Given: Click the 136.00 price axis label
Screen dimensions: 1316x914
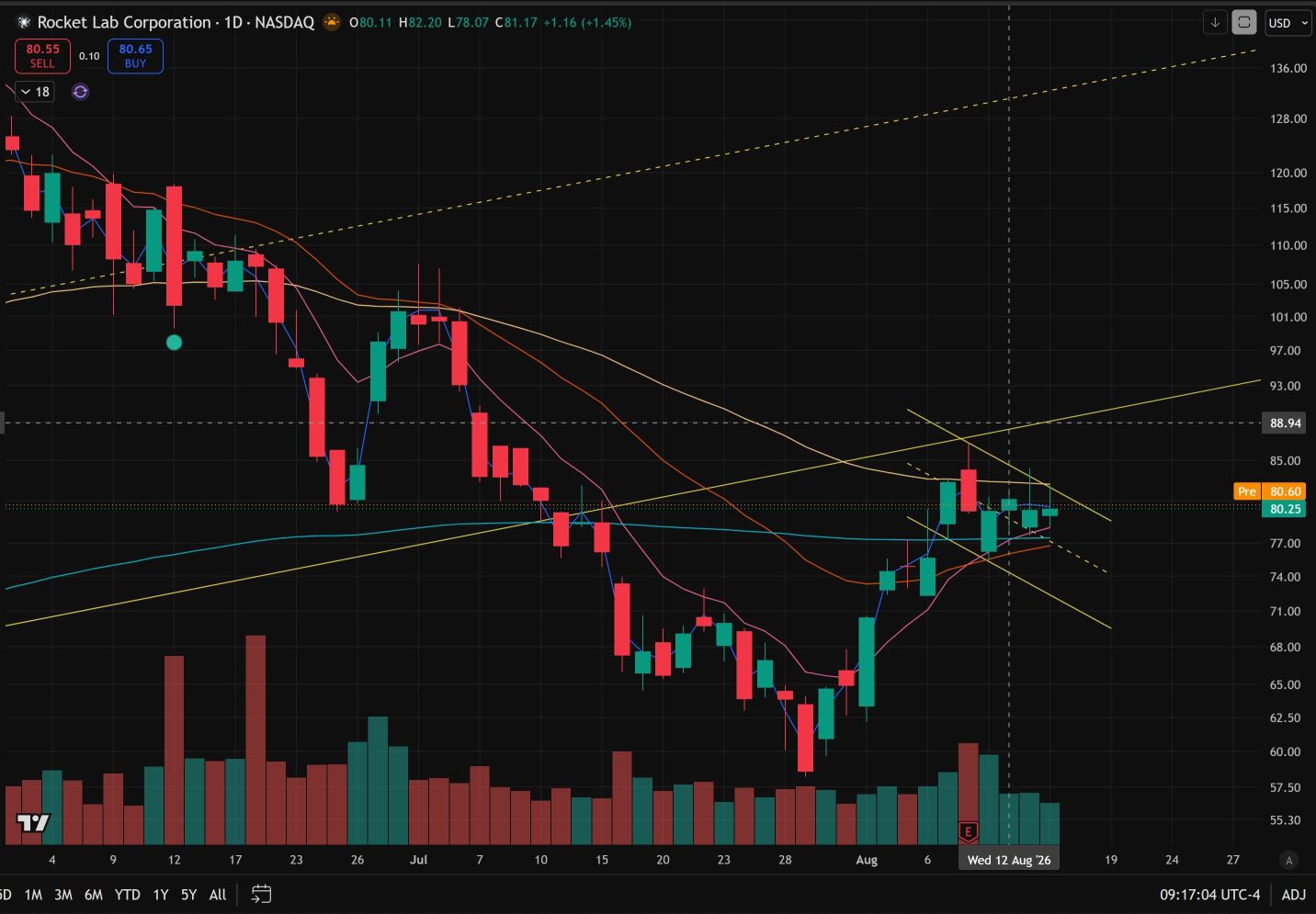Looking at the screenshot, I should point(1288,68).
